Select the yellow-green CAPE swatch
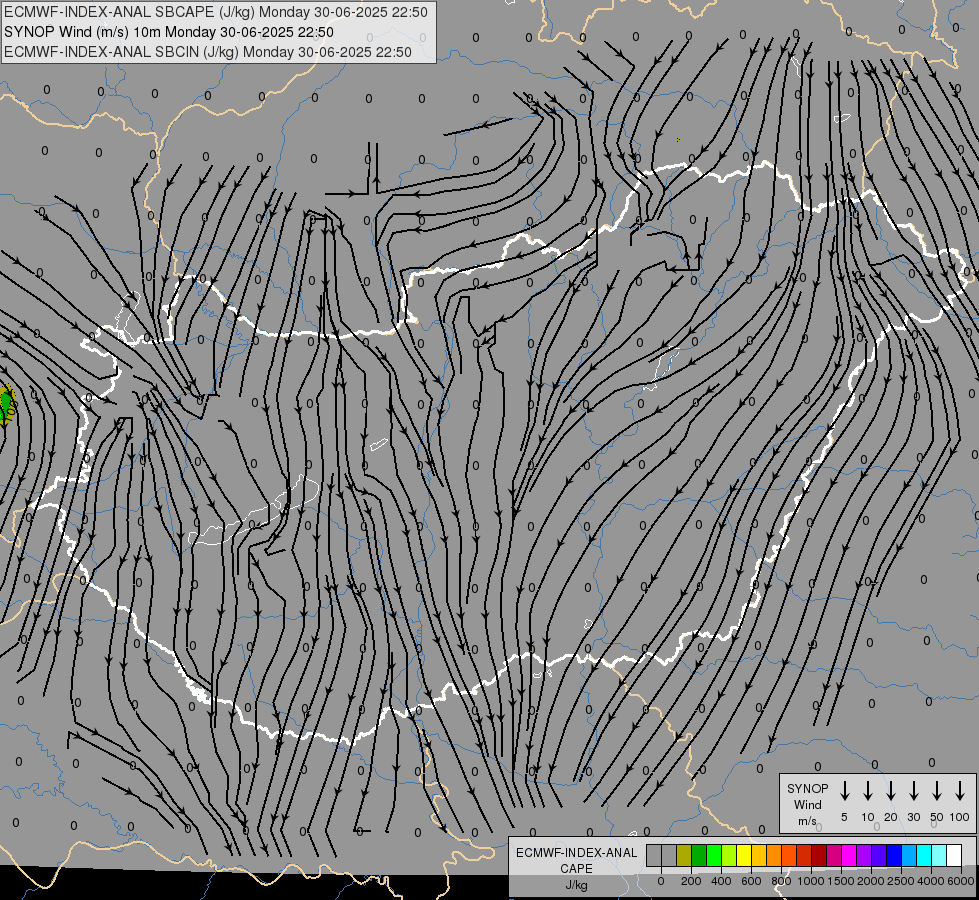Image resolution: width=979 pixels, height=900 pixels. [x=729, y=856]
